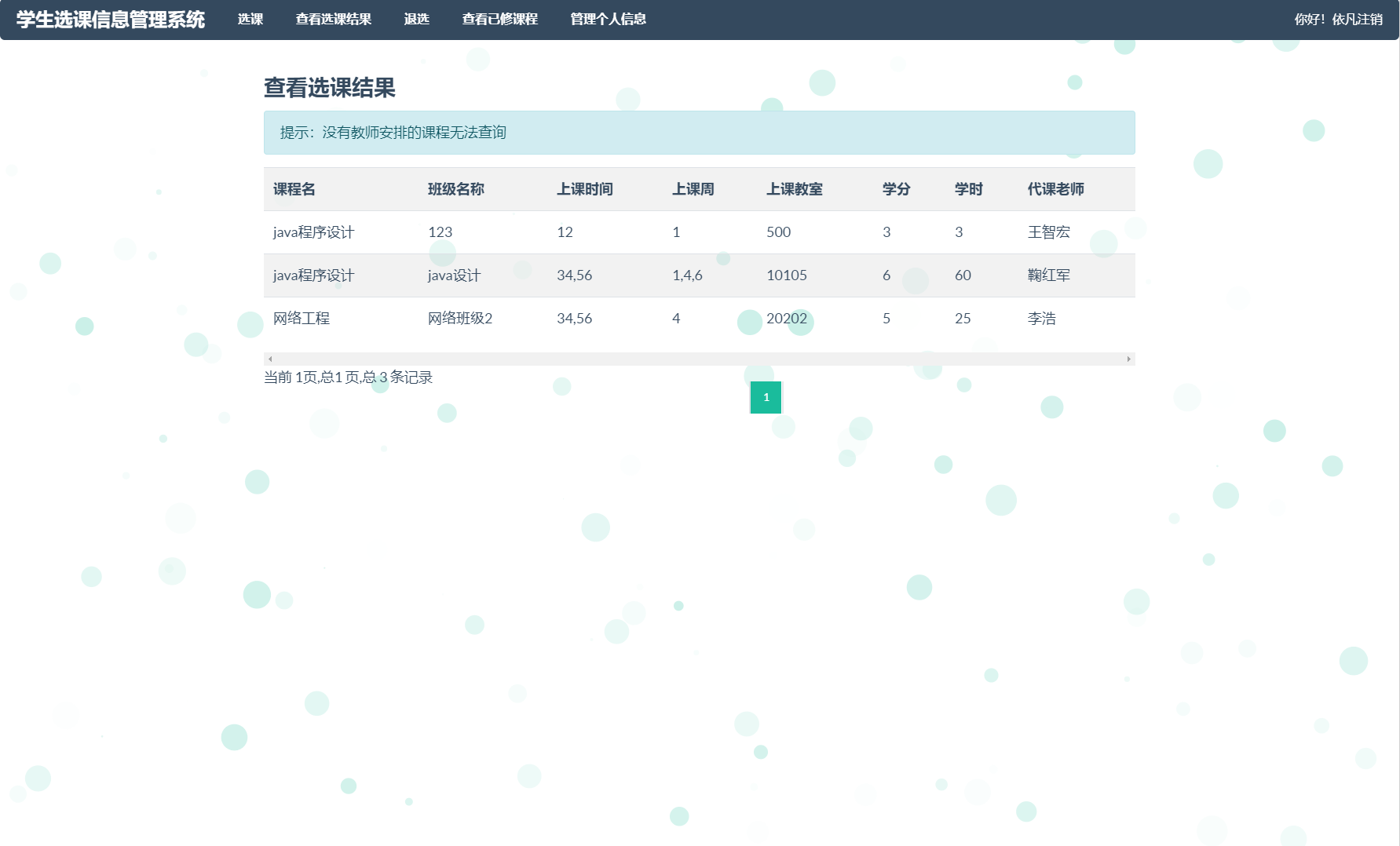Screen dimensions: 1400x846
Task: Switch to the 查看选课结果 page
Action: click(333, 19)
